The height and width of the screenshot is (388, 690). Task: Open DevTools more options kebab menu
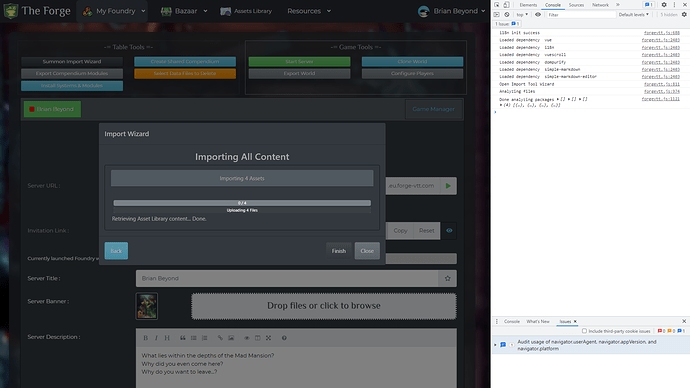(x=674, y=5)
